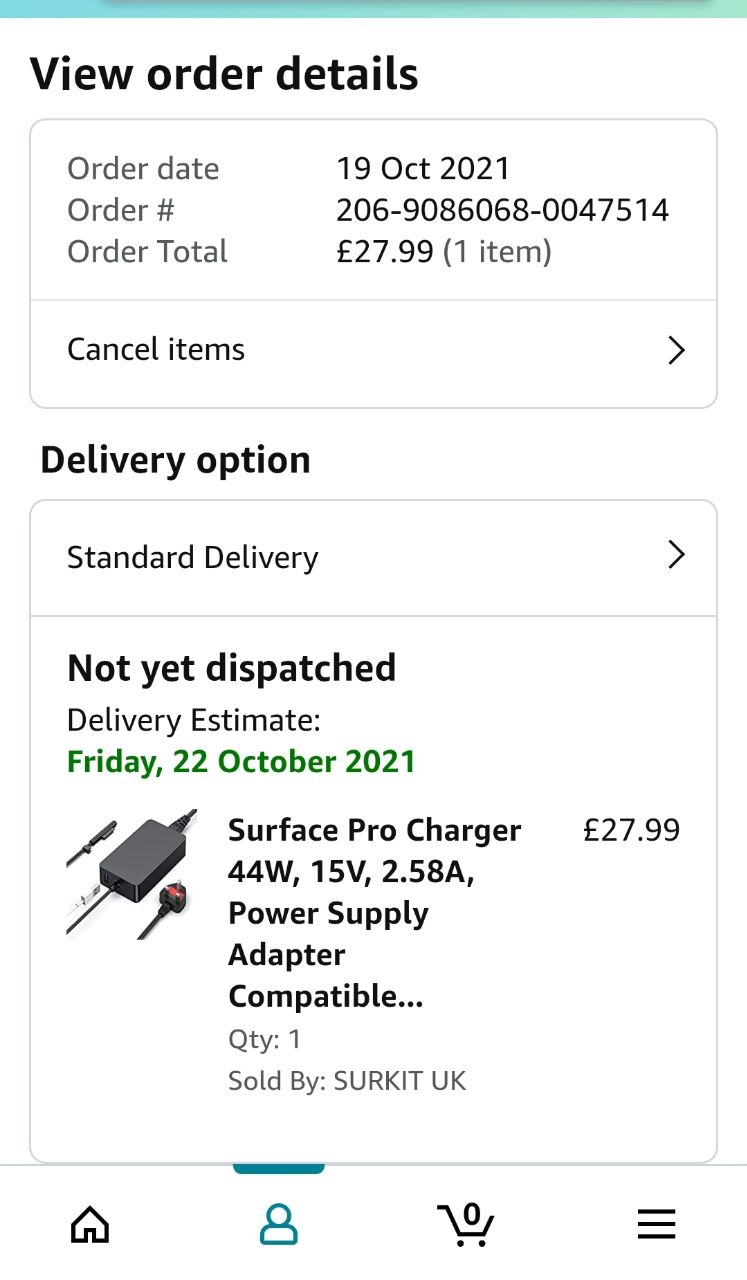
Task: Tap the chevron beside Standard Delivery
Action: pyautogui.click(x=677, y=556)
